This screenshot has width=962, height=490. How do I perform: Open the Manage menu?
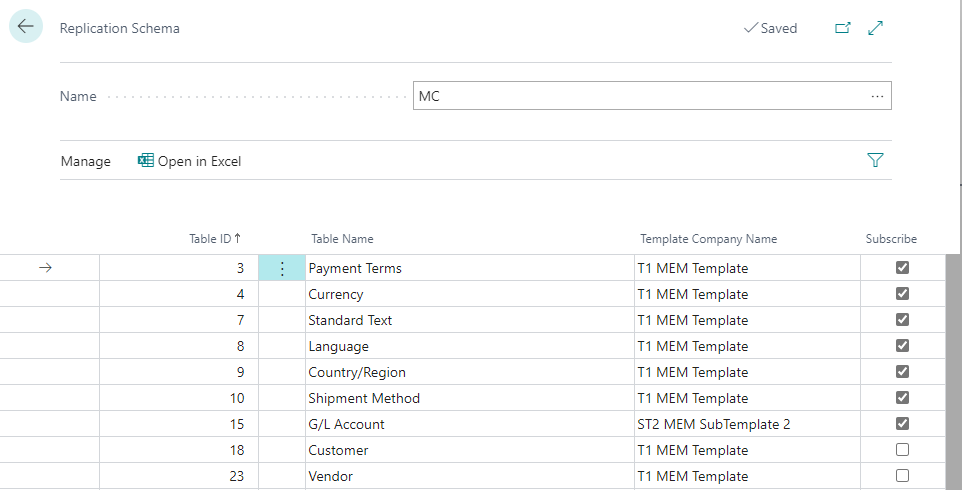tap(86, 161)
